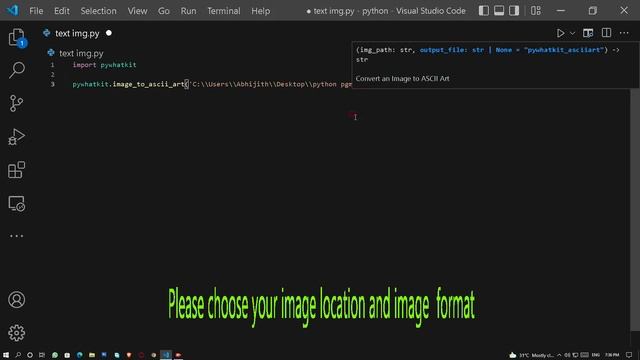Open Brave browser from the taskbar
Screen dimensions: 640x360
tap(129, 355)
